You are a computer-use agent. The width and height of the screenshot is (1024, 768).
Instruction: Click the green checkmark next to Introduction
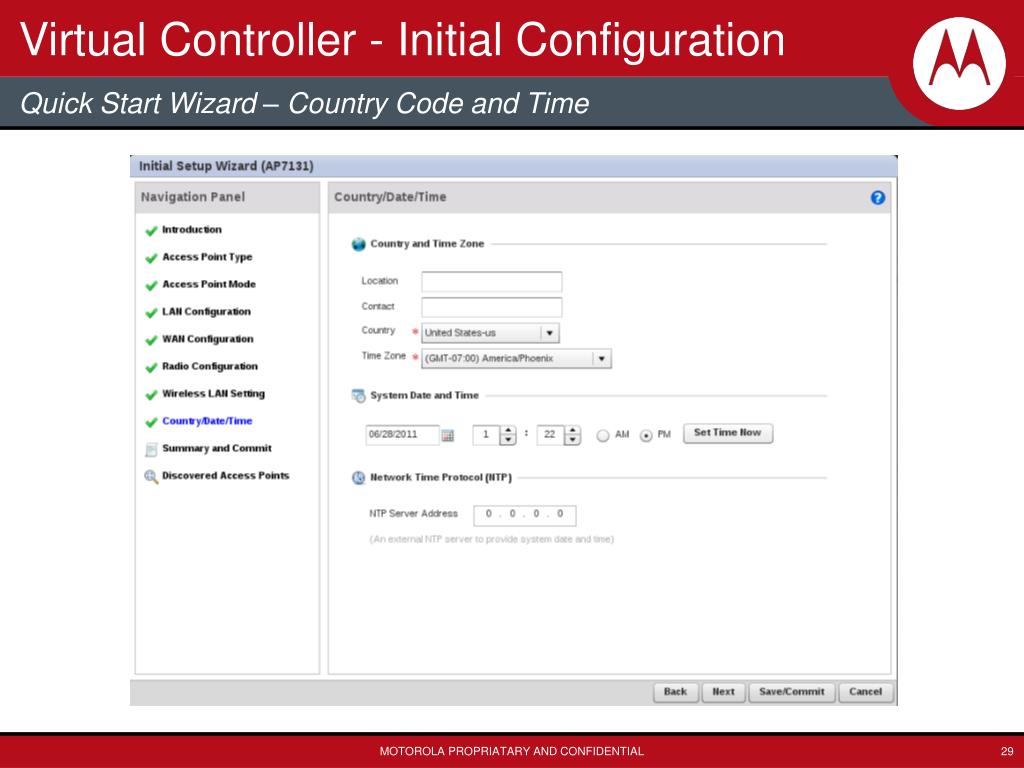[152, 231]
